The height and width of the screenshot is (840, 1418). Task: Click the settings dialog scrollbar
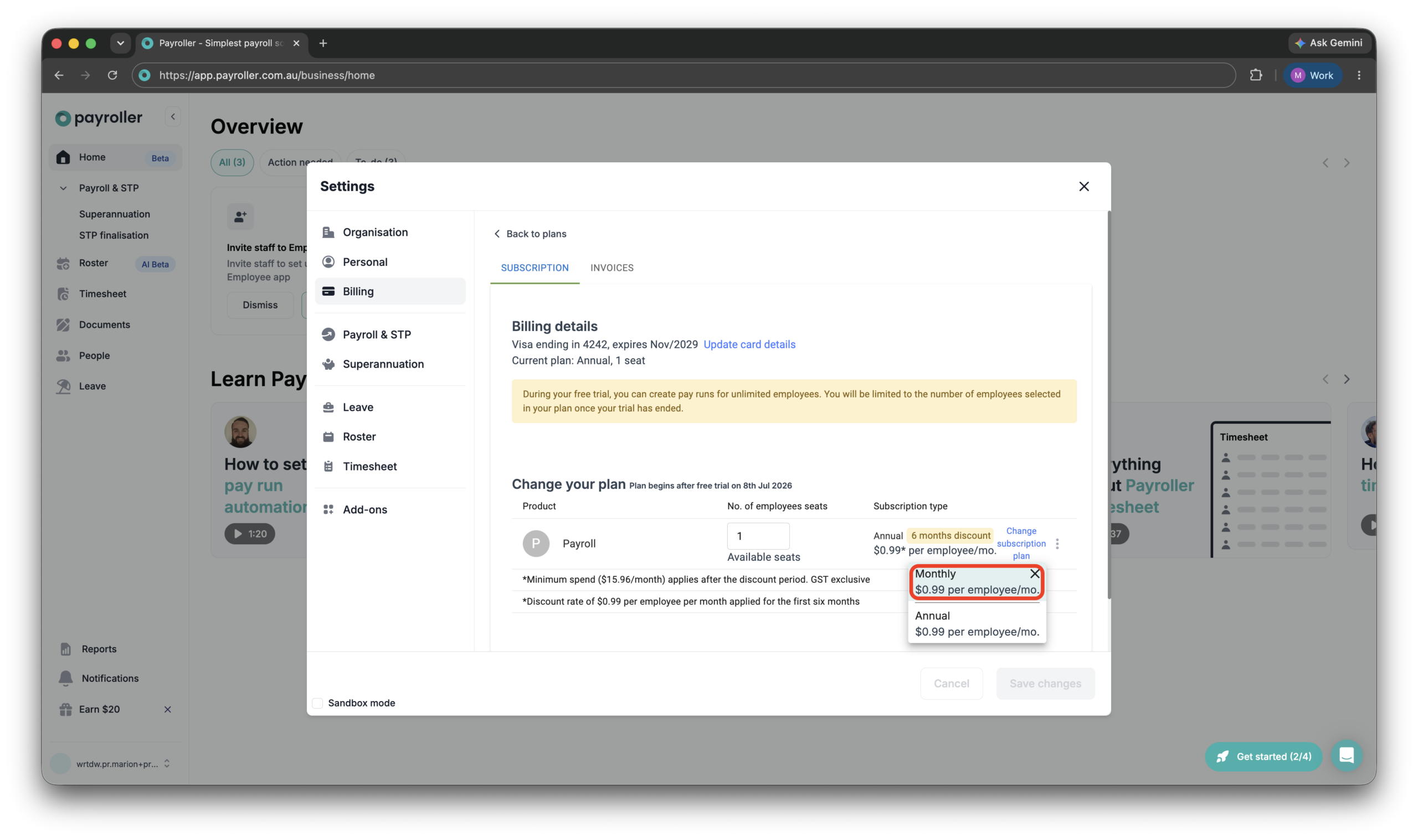pyautogui.click(x=1108, y=405)
